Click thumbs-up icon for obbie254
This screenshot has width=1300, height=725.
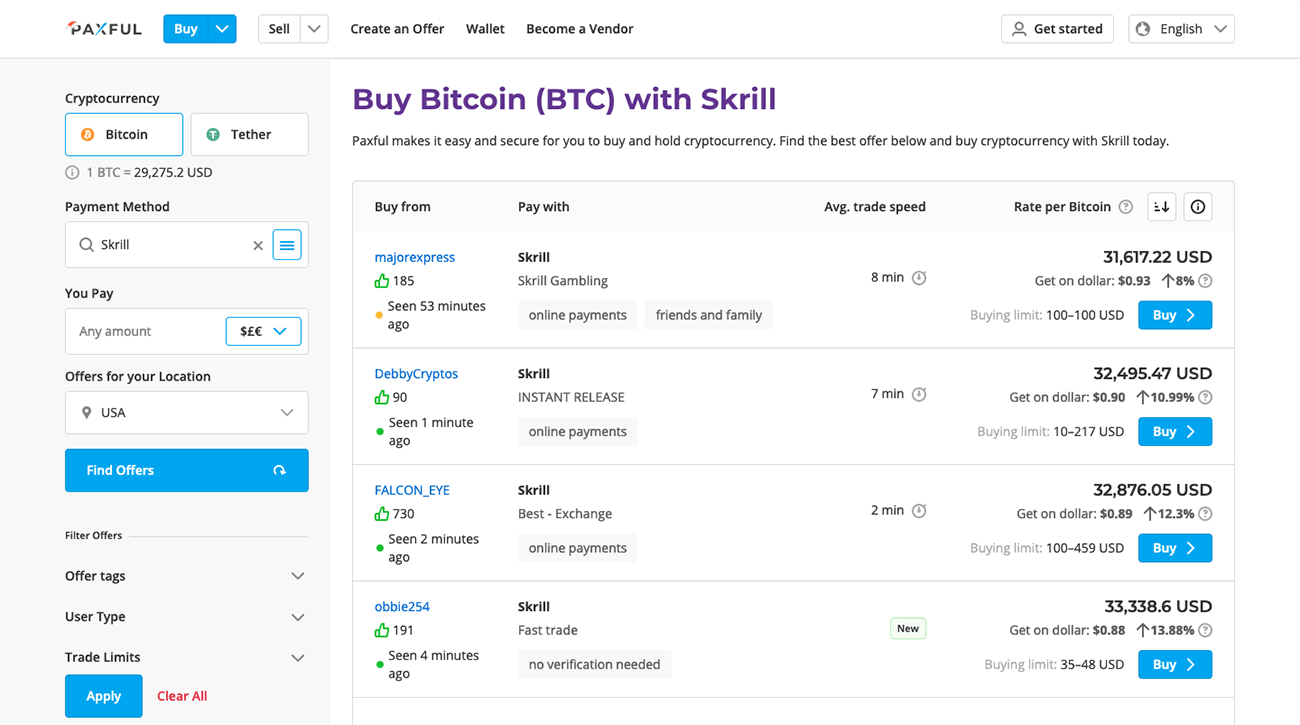pyautogui.click(x=381, y=630)
